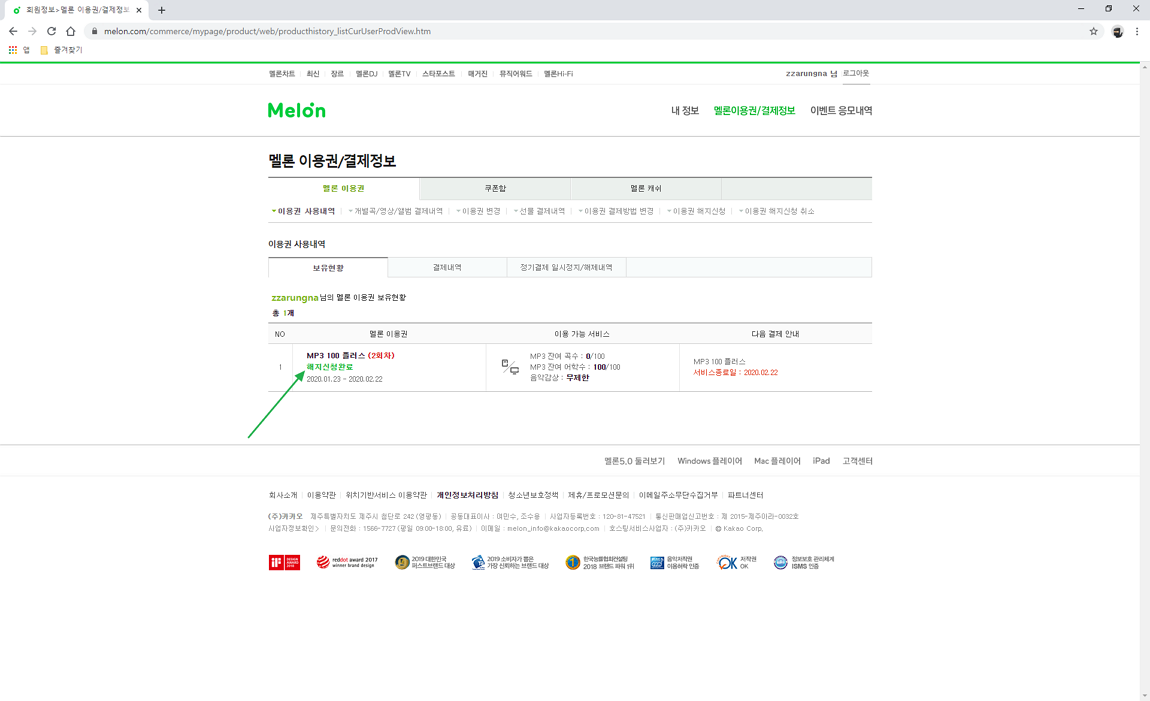Click the 해지신청완료 status text

pos(329,367)
